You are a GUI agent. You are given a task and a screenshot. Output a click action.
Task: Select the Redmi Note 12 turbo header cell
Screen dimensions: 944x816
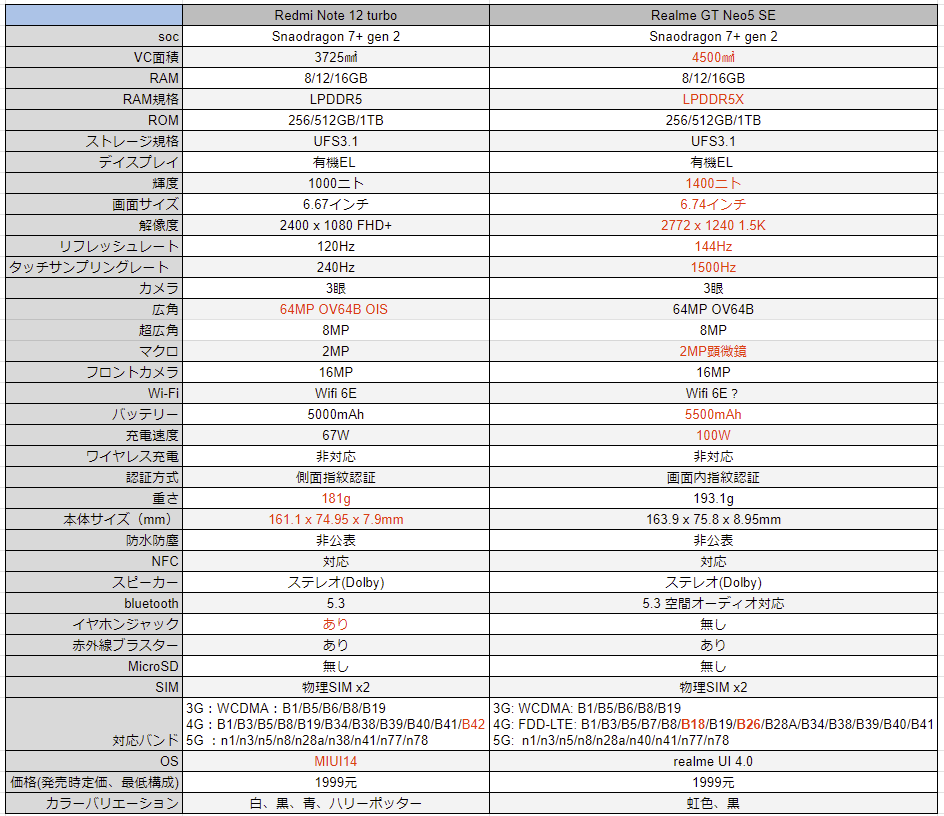tap(336, 15)
